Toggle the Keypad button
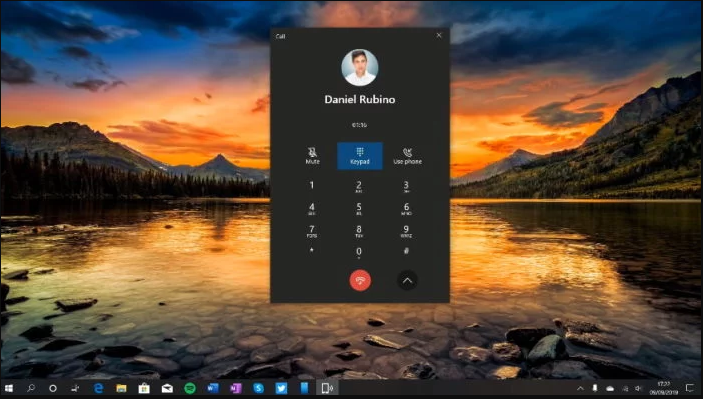 [360, 156]
